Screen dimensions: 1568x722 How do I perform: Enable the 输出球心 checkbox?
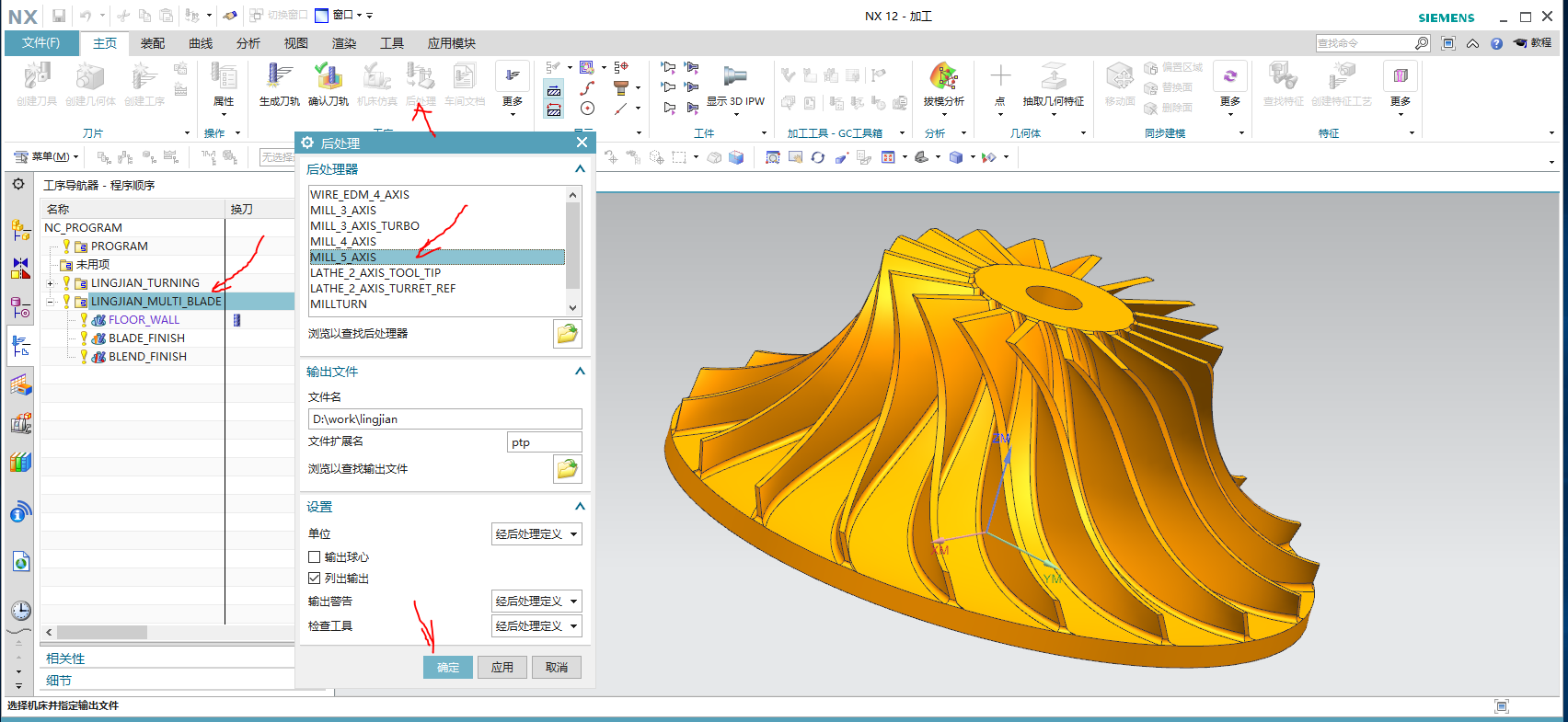[x=315, y=557]
